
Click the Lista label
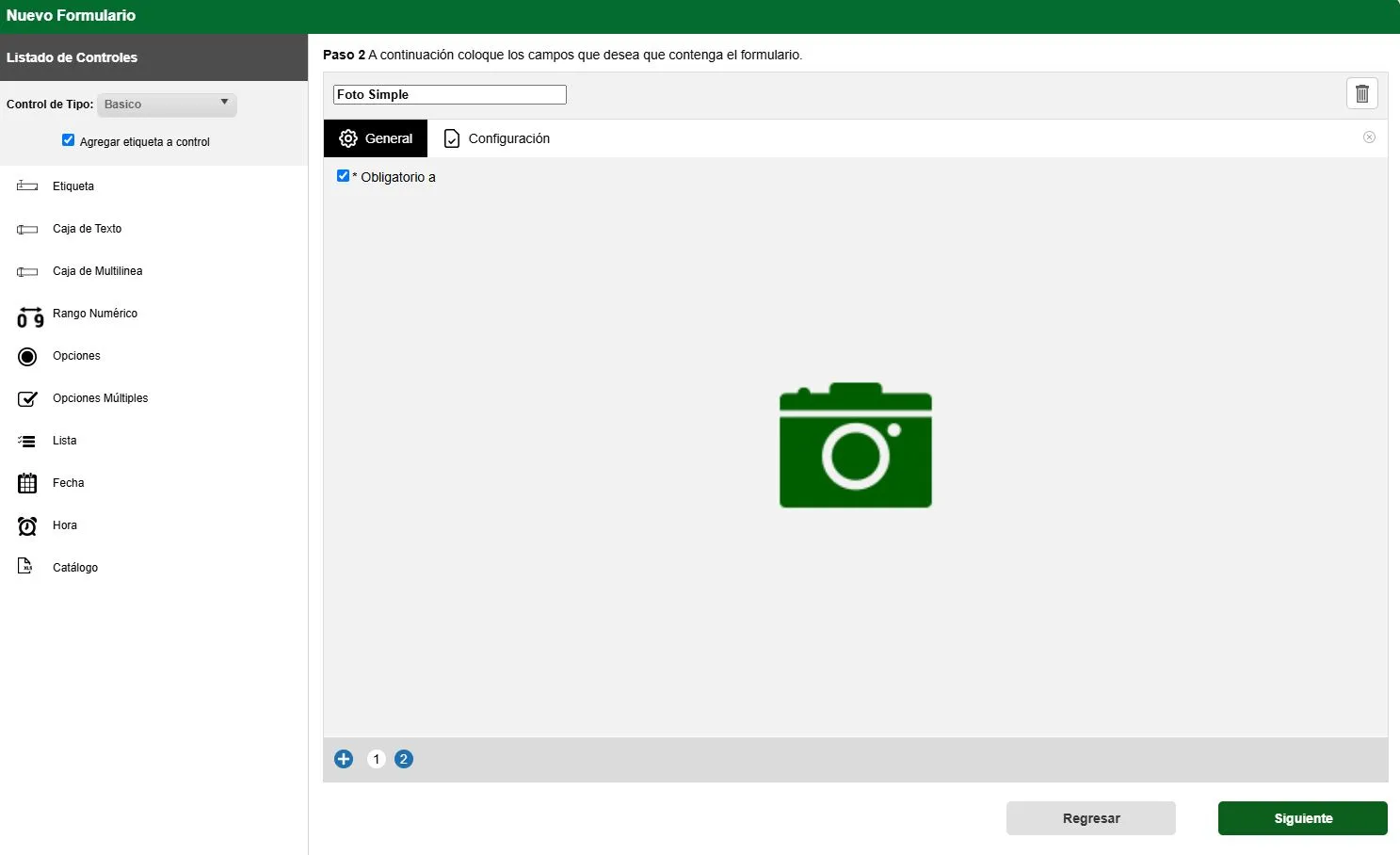(x=65, y=441)
